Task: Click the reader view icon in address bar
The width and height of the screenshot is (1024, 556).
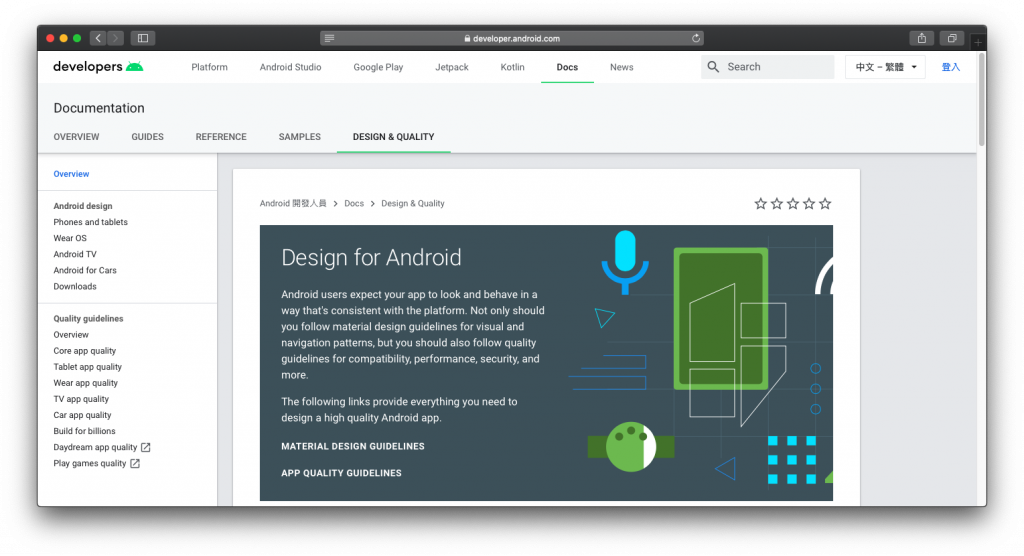Action: click(329, 39)
